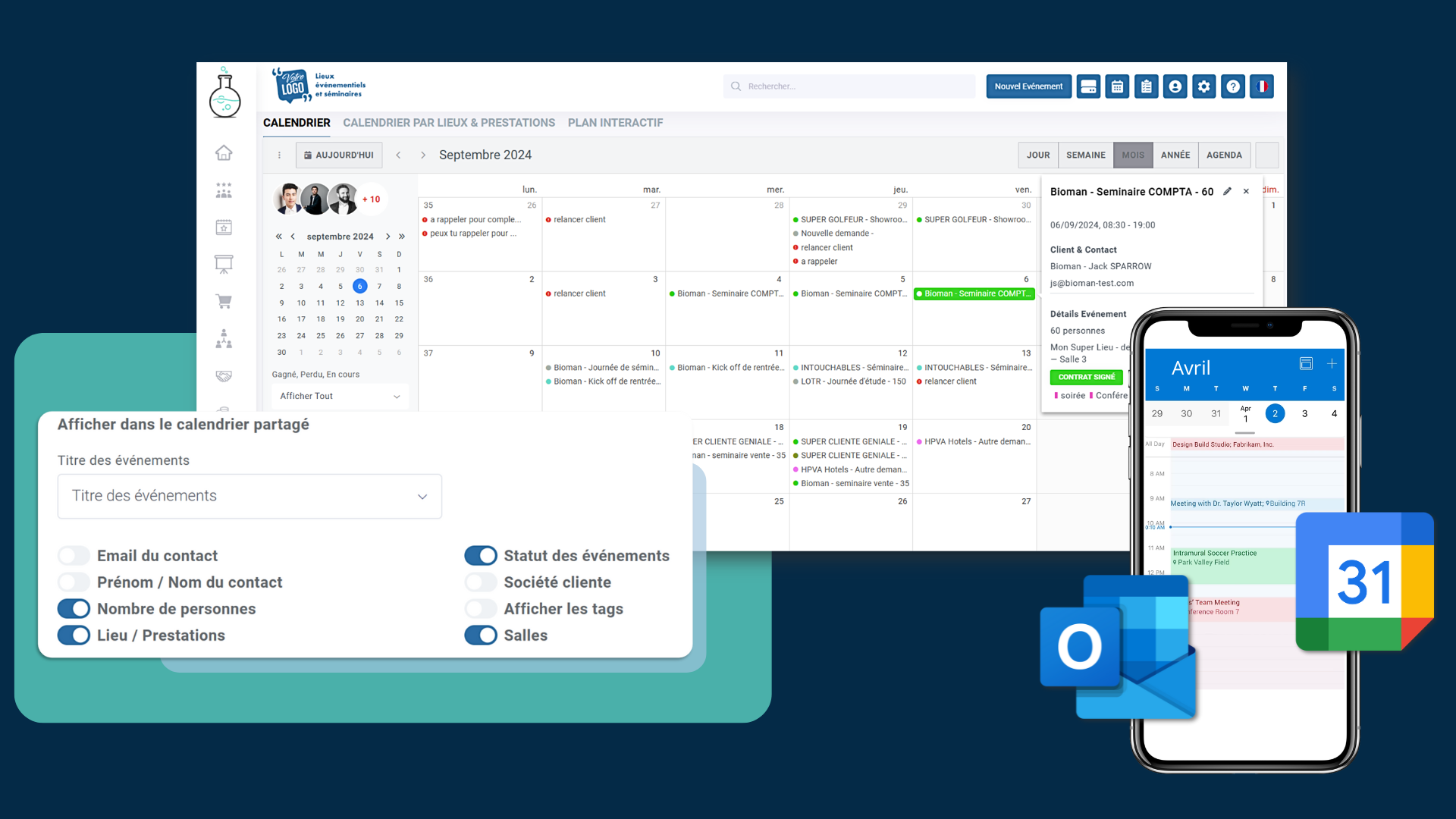Click the edit pencil icon on event
The width and height of the screenshot is (1456, 819).
[1228, 192]
